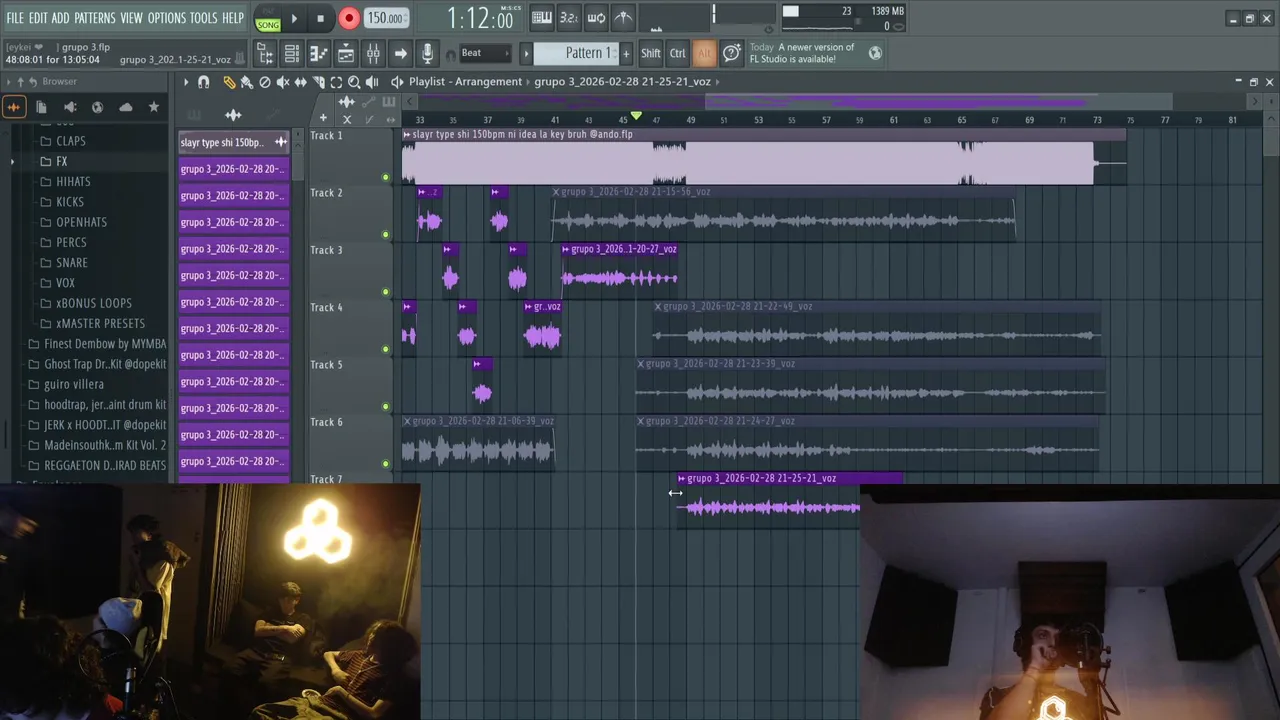Select the Slice tool in playlist toolbar
Screen dimensions: 1280x720
[x=319, y=82]
